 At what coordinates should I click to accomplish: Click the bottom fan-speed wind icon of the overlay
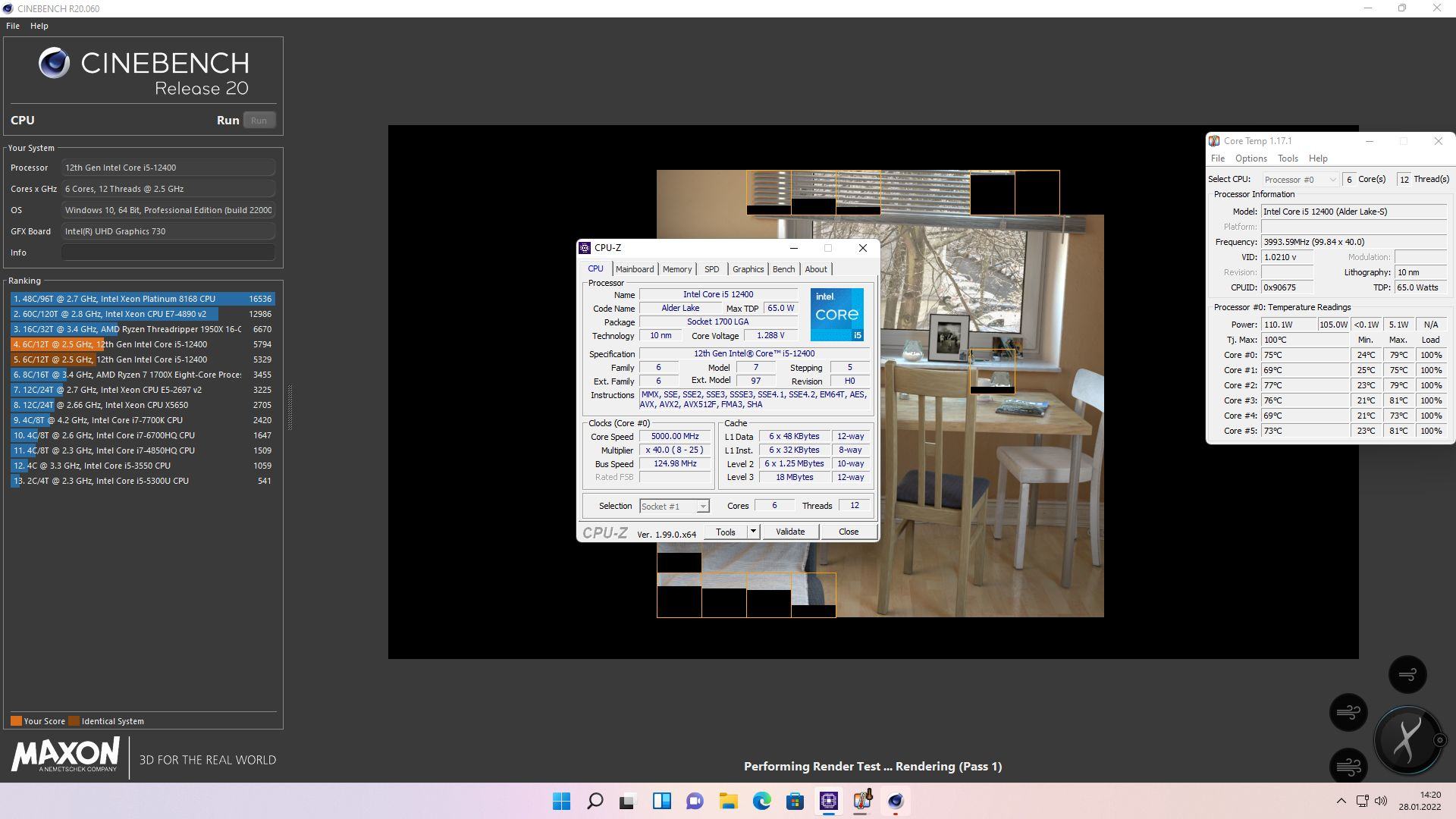point(1348,767)
